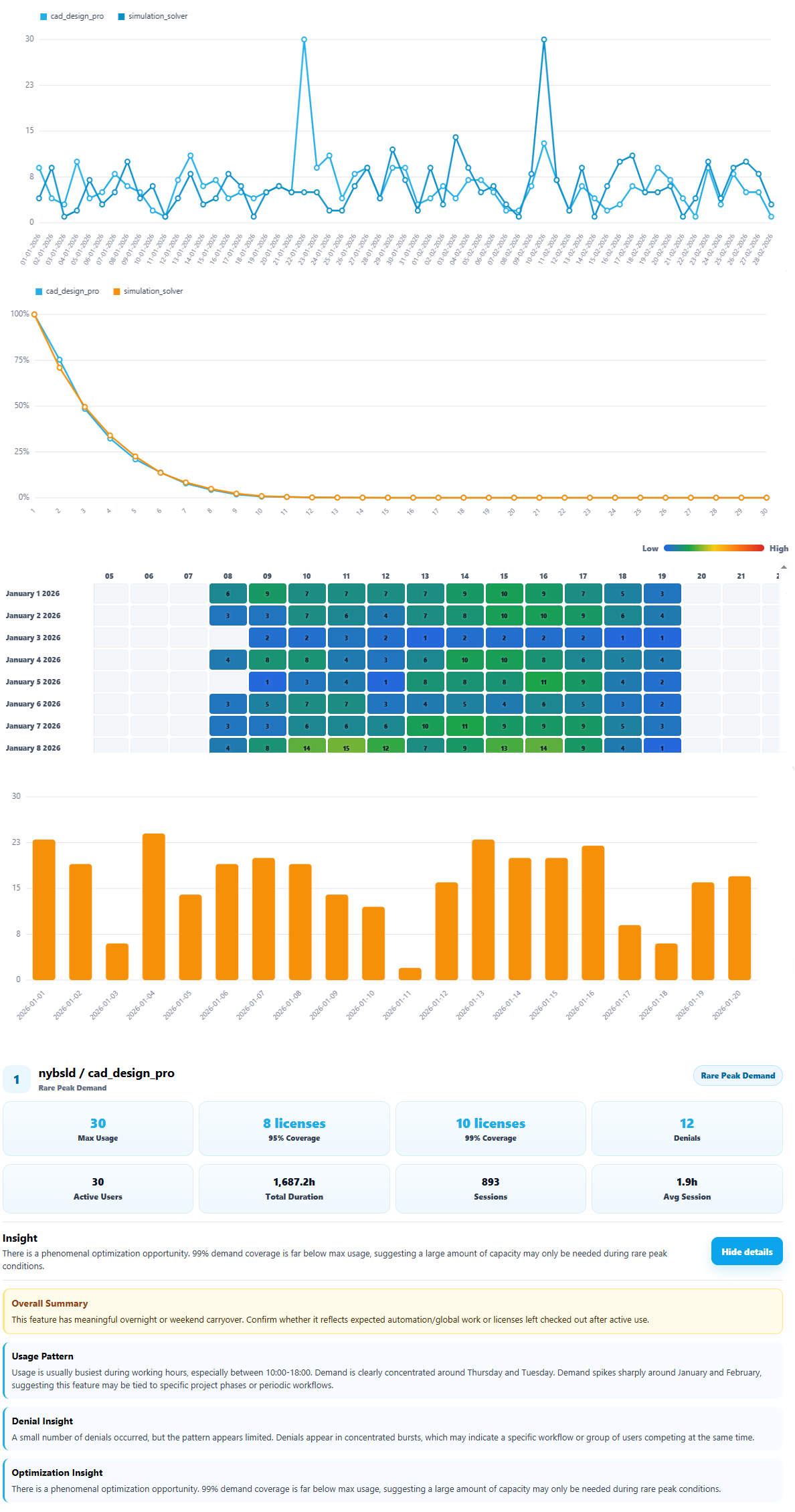The image size is (795, 1512).
Task: Click the Usage Pattern heading
Action: tap(42, 1356)
